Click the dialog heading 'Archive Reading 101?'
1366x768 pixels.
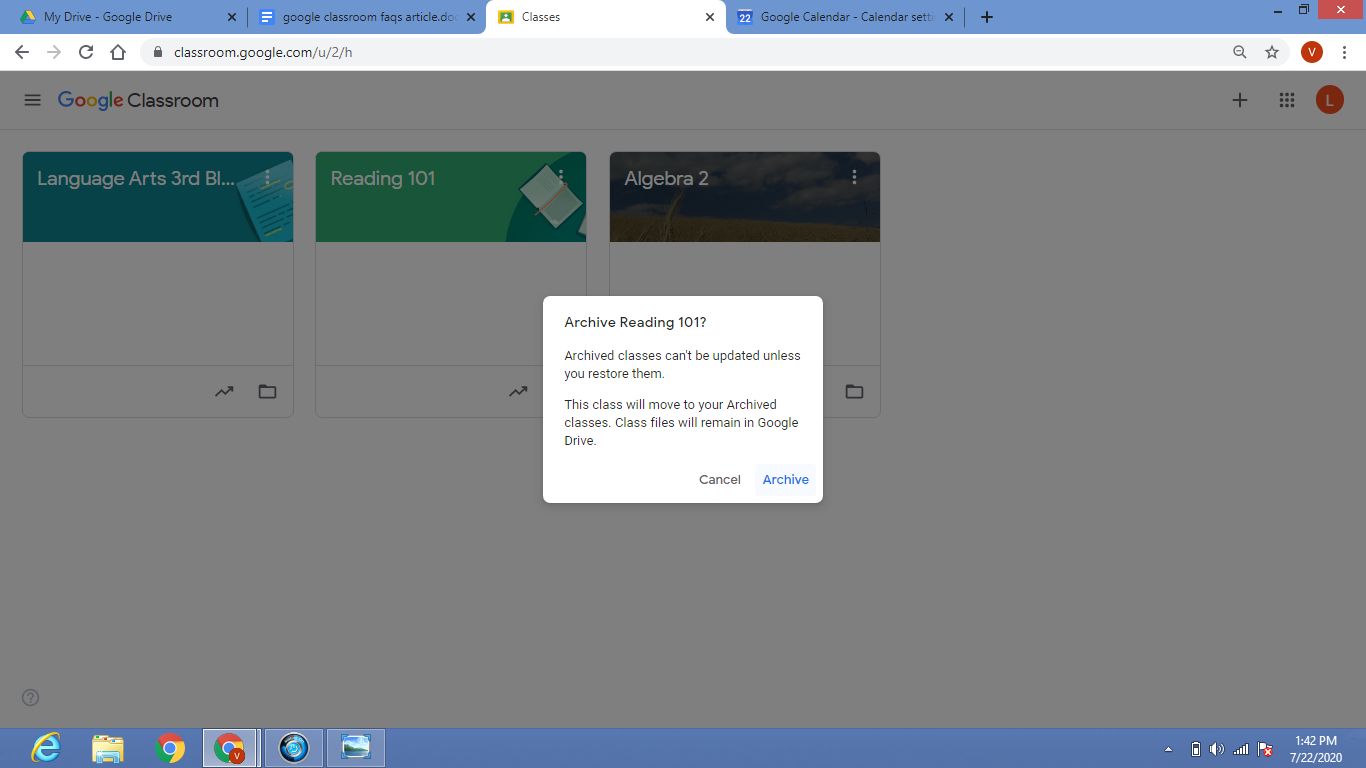635,322
